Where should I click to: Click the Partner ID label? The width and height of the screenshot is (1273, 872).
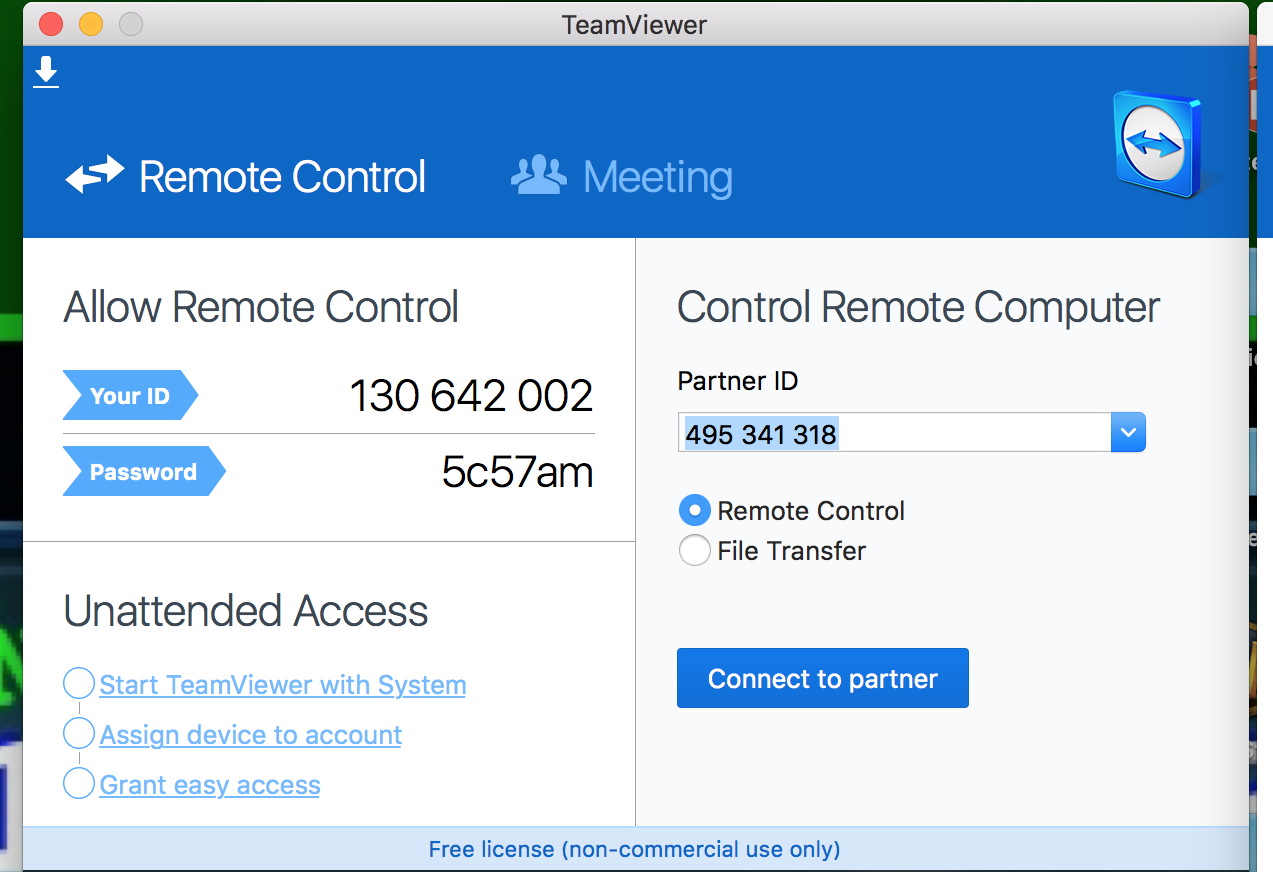tap(738, 381)
